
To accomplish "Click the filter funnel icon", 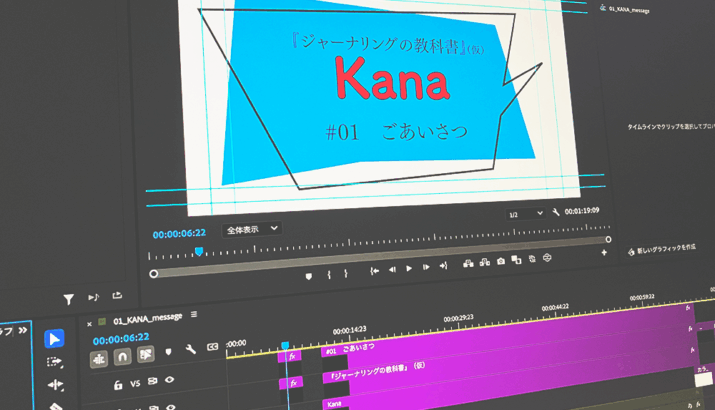I will tap(68, 299).
